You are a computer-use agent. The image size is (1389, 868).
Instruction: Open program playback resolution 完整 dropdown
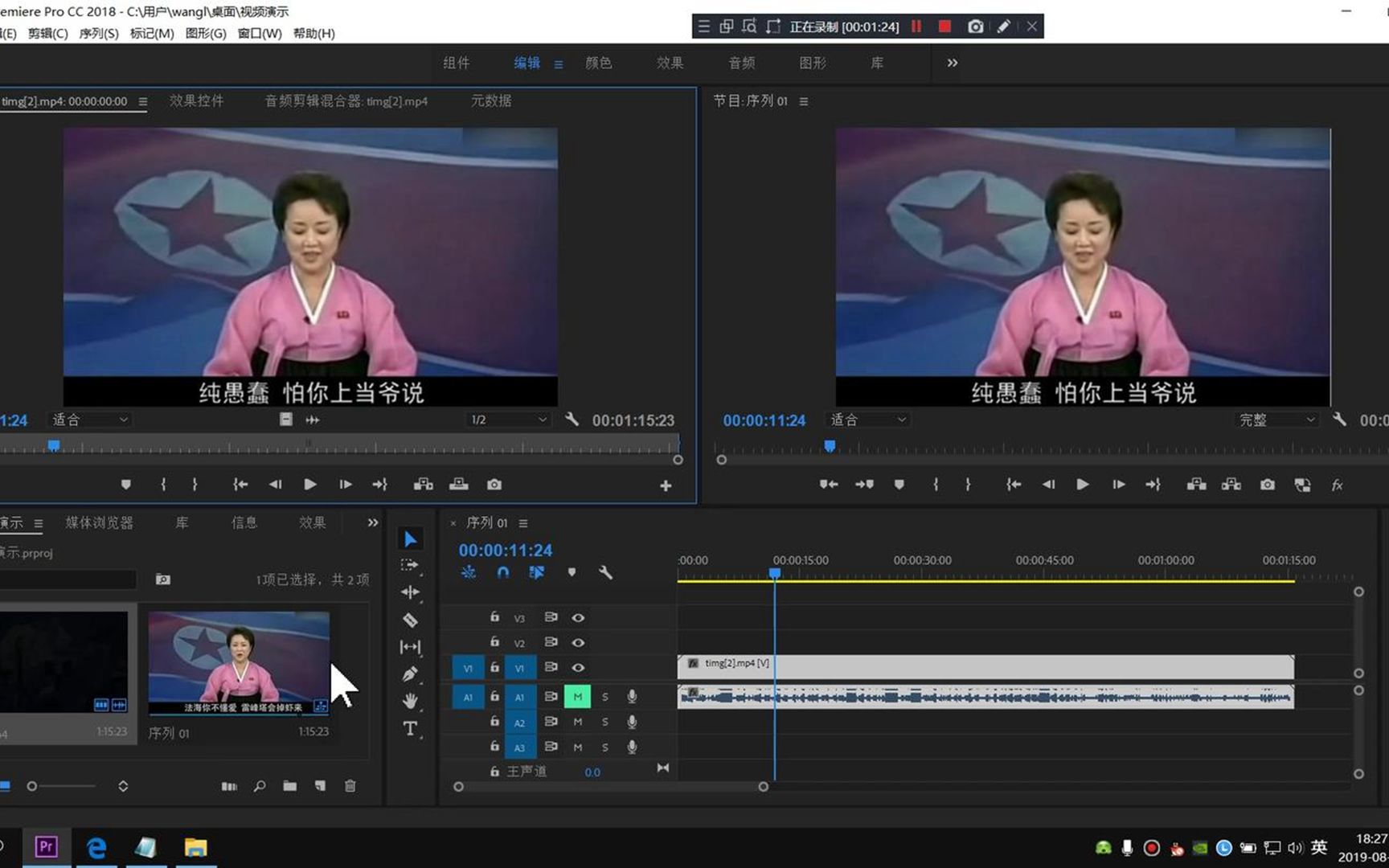coord(1276,420)
